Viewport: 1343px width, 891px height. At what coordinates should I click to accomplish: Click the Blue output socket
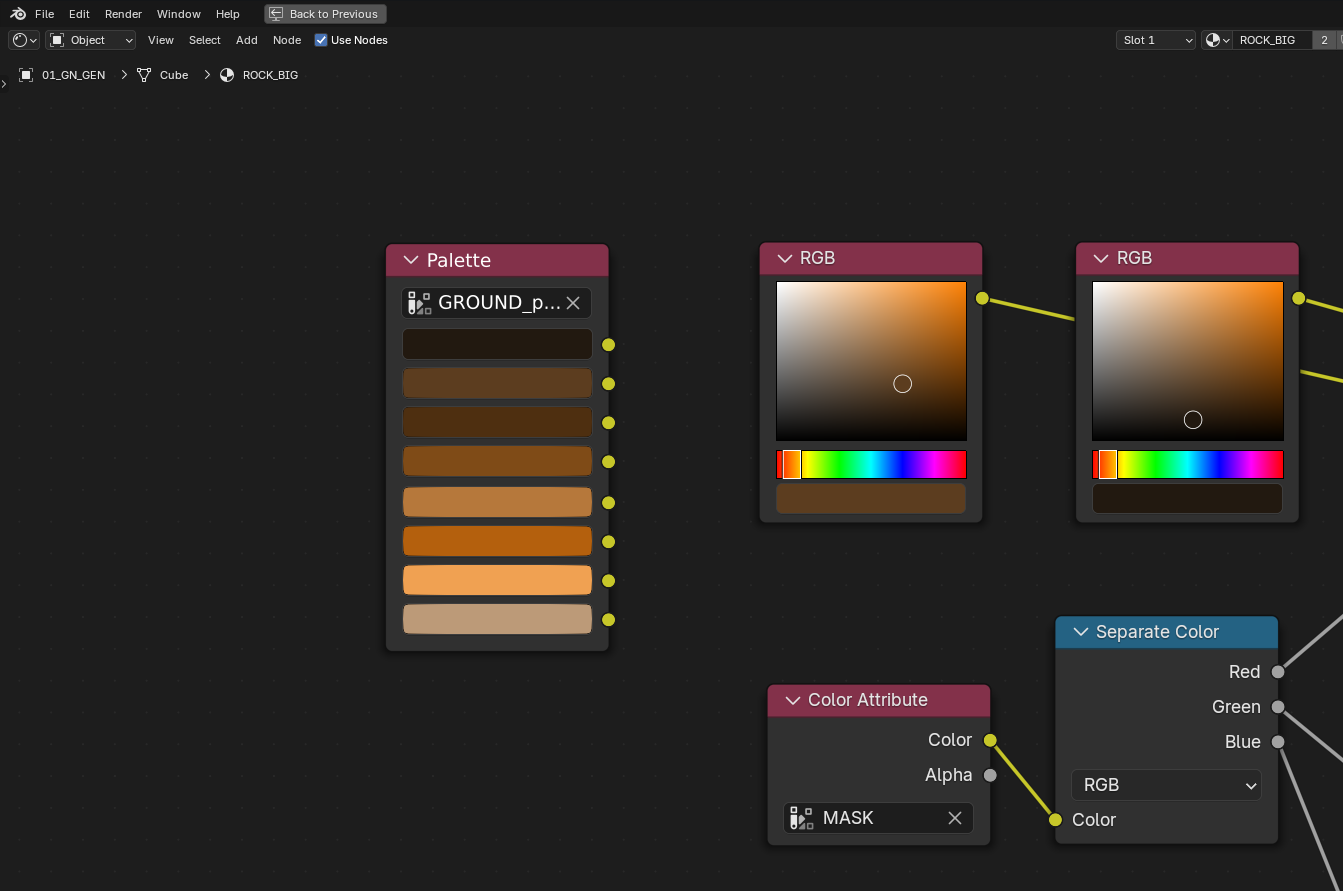[x=1278, y=742]
